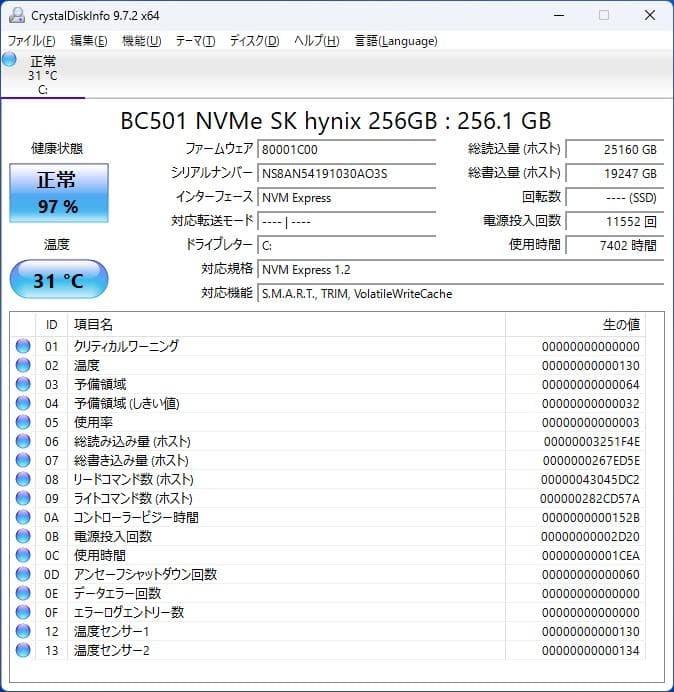Click raw value 00000003251F4E
The height and width of the screenshot is (692, 674).
pyautogui.click(x=591, y=441)
